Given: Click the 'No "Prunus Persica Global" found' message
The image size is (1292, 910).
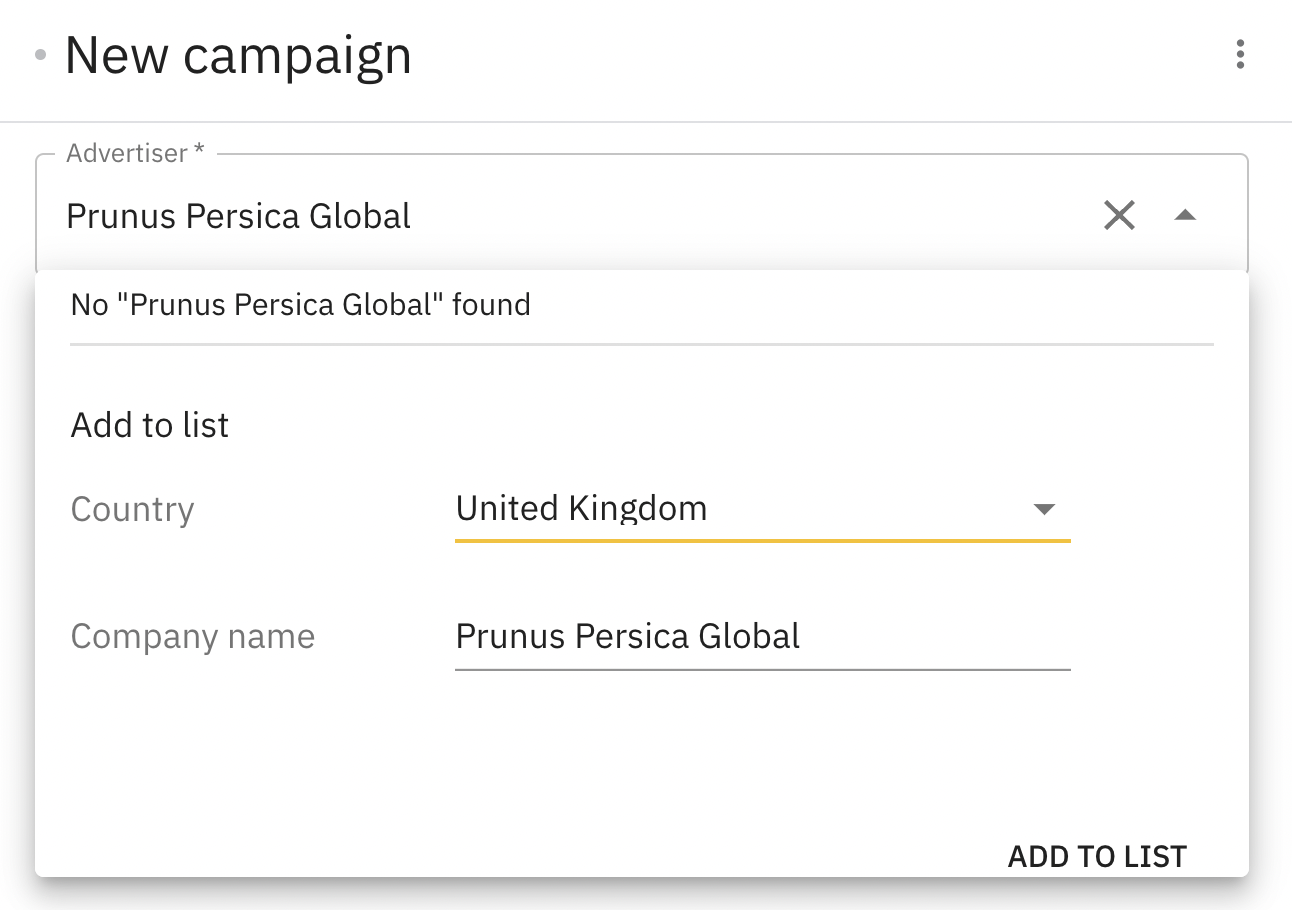Looking at the screenshot, I should point(300,305).
